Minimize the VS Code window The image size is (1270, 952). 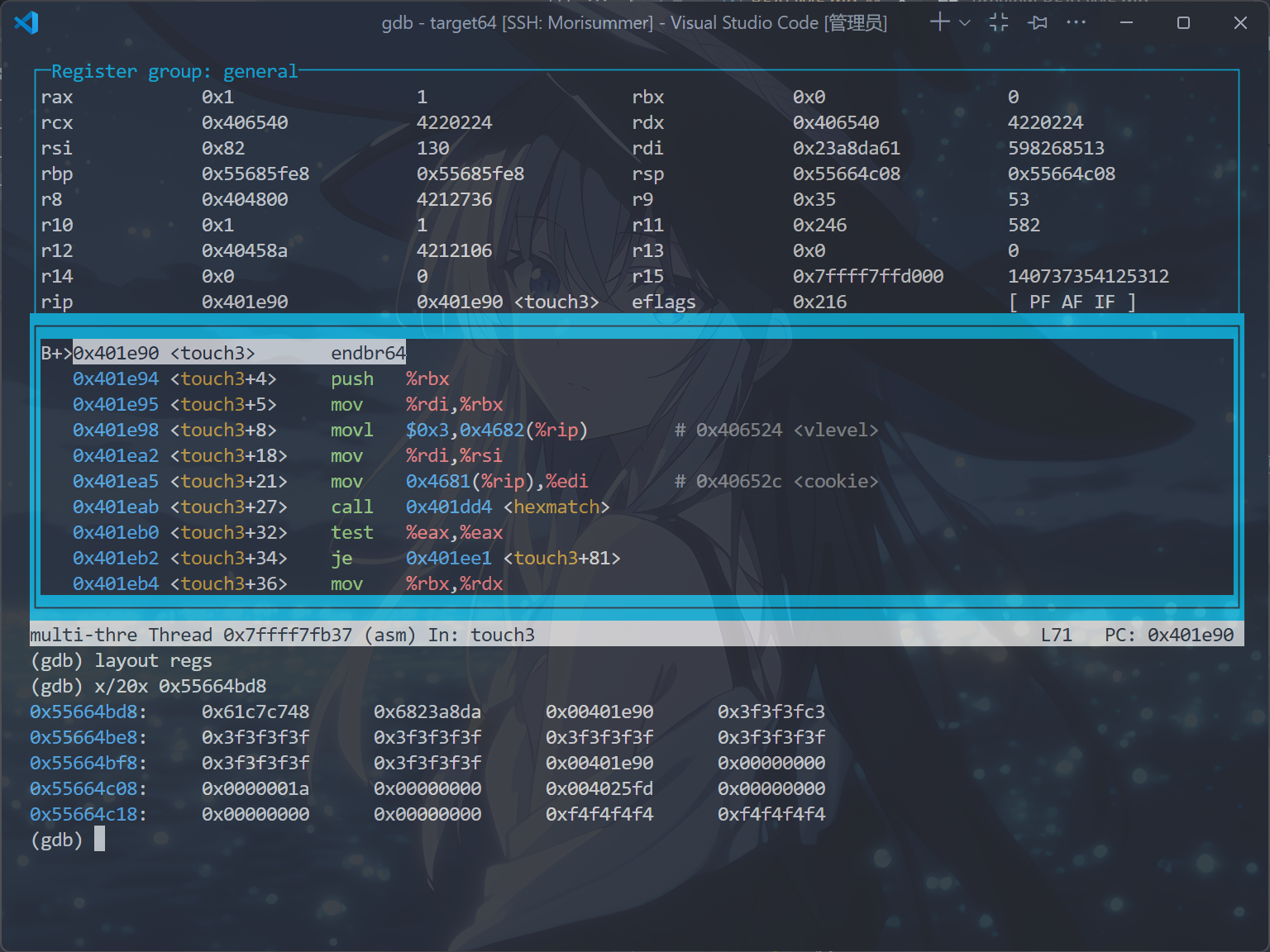point(1126,22)
